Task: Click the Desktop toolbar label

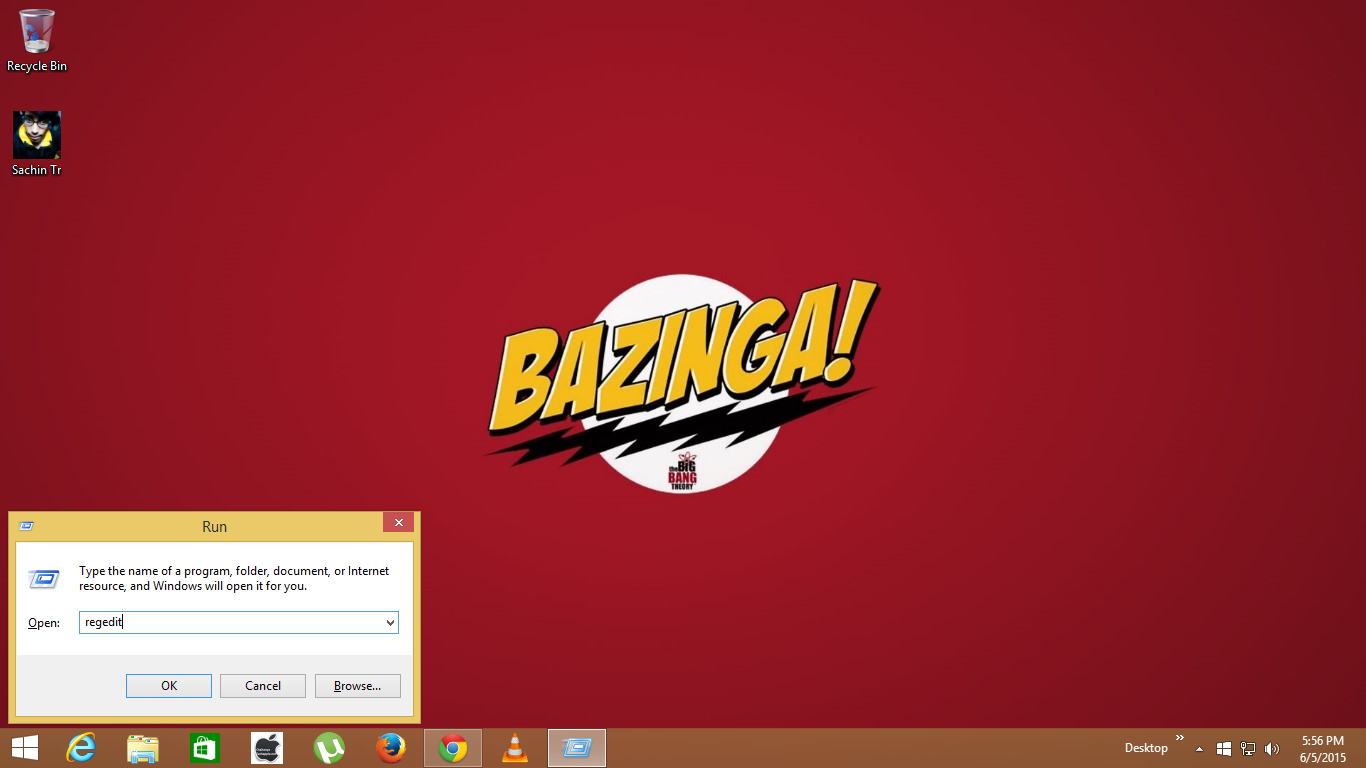Action: click(x=1145, y=748)
